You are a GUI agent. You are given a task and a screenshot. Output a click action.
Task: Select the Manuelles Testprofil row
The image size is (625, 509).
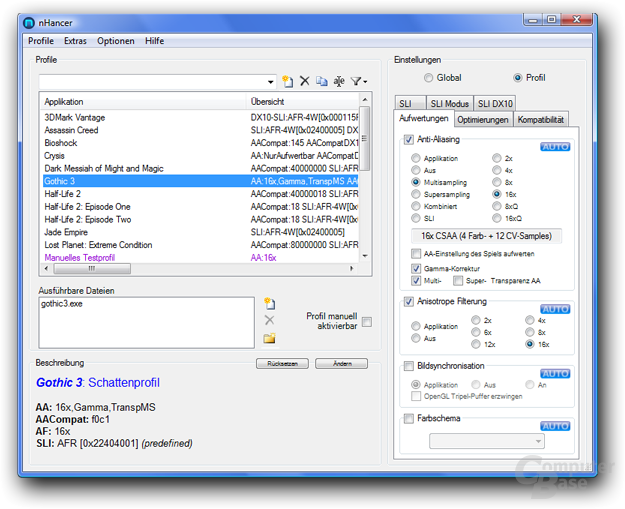(200, 257)
